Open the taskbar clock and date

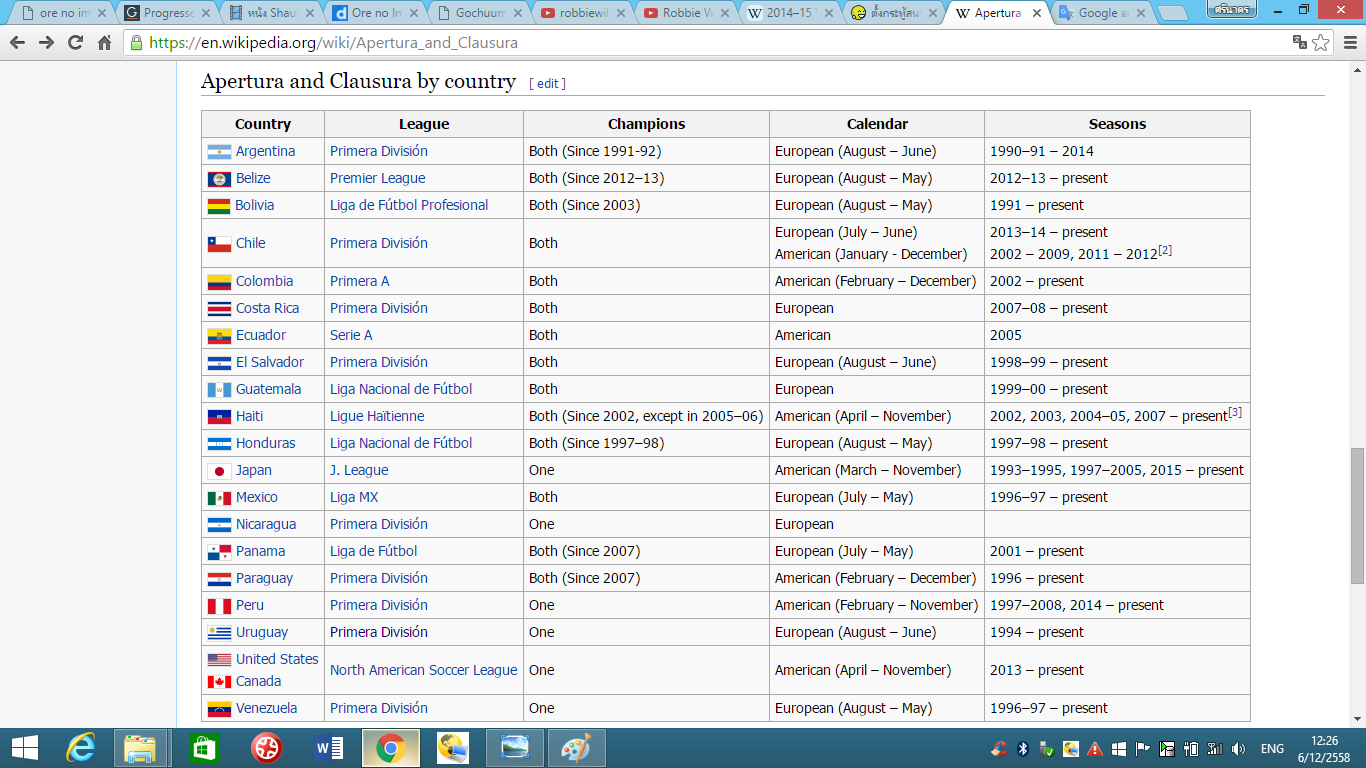coord(1325,748)
